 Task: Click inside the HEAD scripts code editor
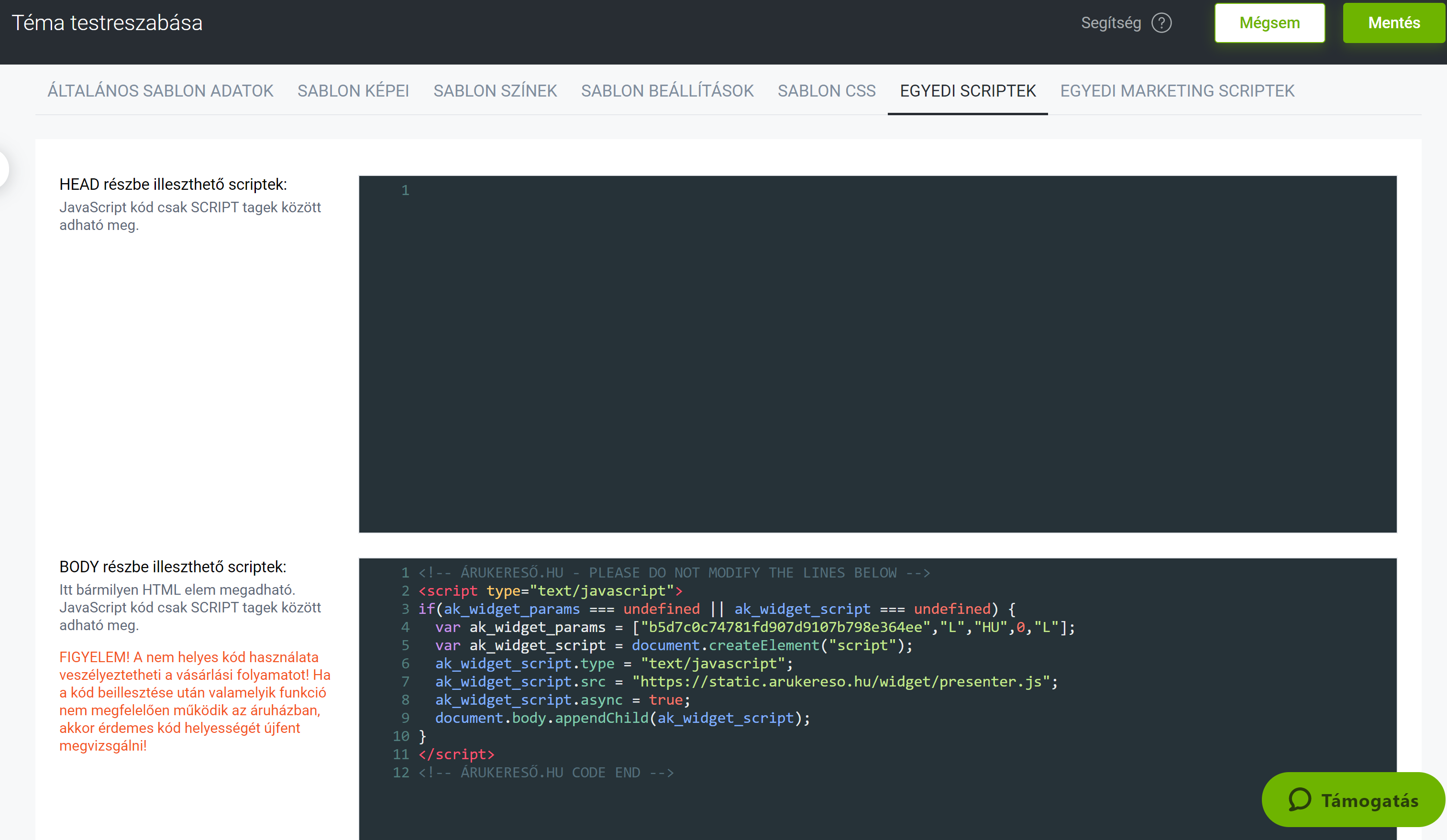tap(877, 354)
